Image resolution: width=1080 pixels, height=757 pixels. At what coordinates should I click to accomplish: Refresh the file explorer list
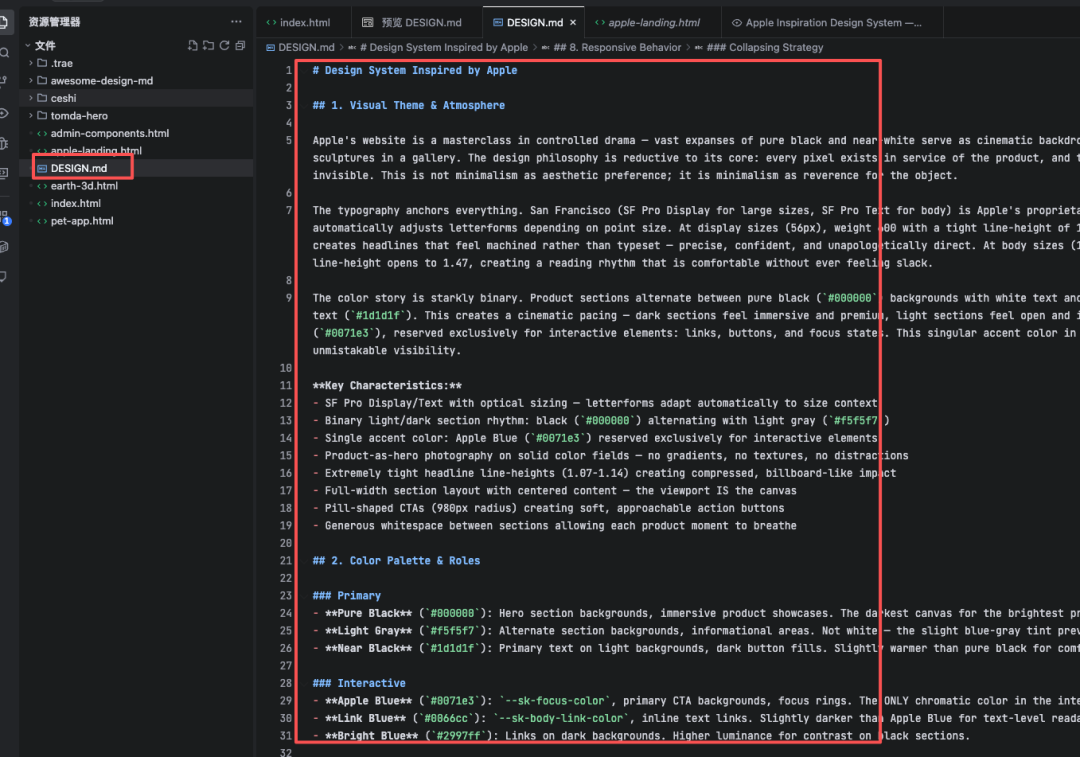[224, 45]
